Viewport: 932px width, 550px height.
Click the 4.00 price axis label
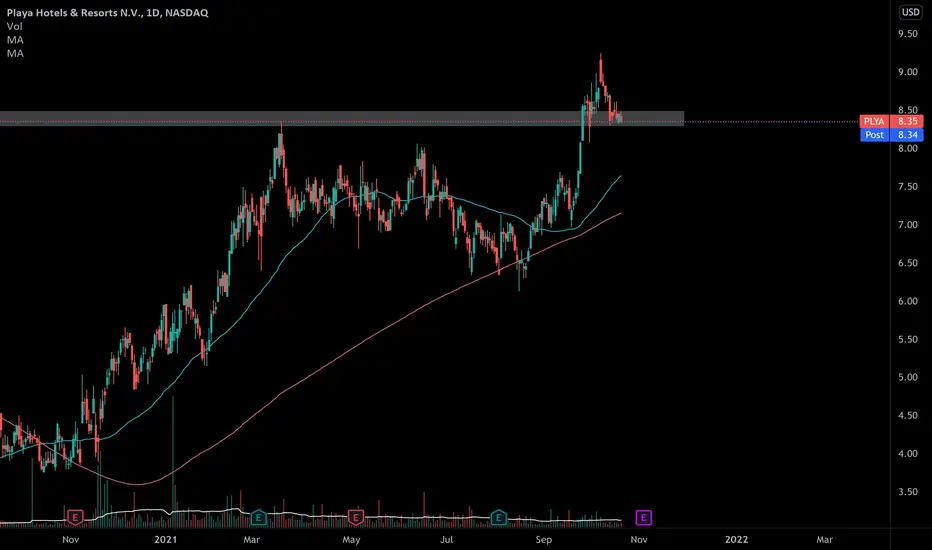pos(908,454)
